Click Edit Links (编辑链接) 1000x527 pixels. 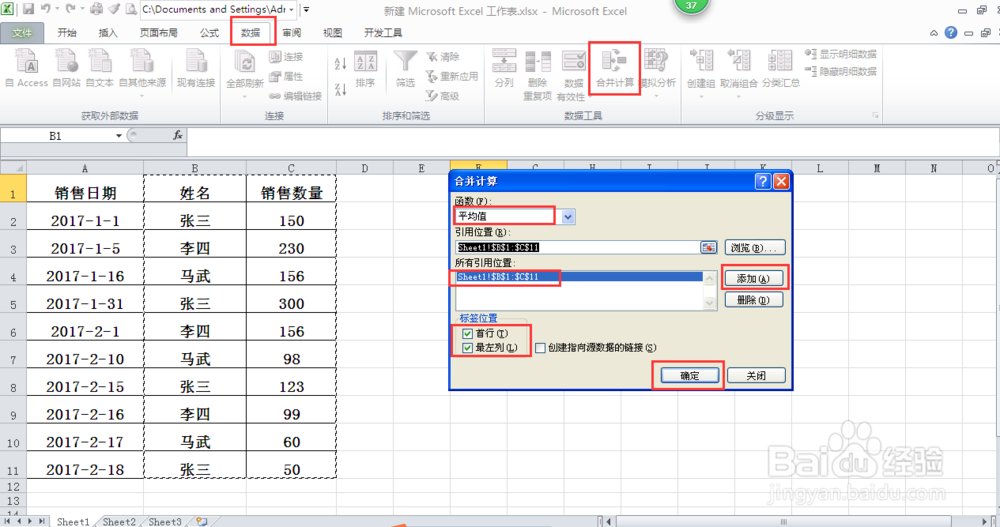295,96
